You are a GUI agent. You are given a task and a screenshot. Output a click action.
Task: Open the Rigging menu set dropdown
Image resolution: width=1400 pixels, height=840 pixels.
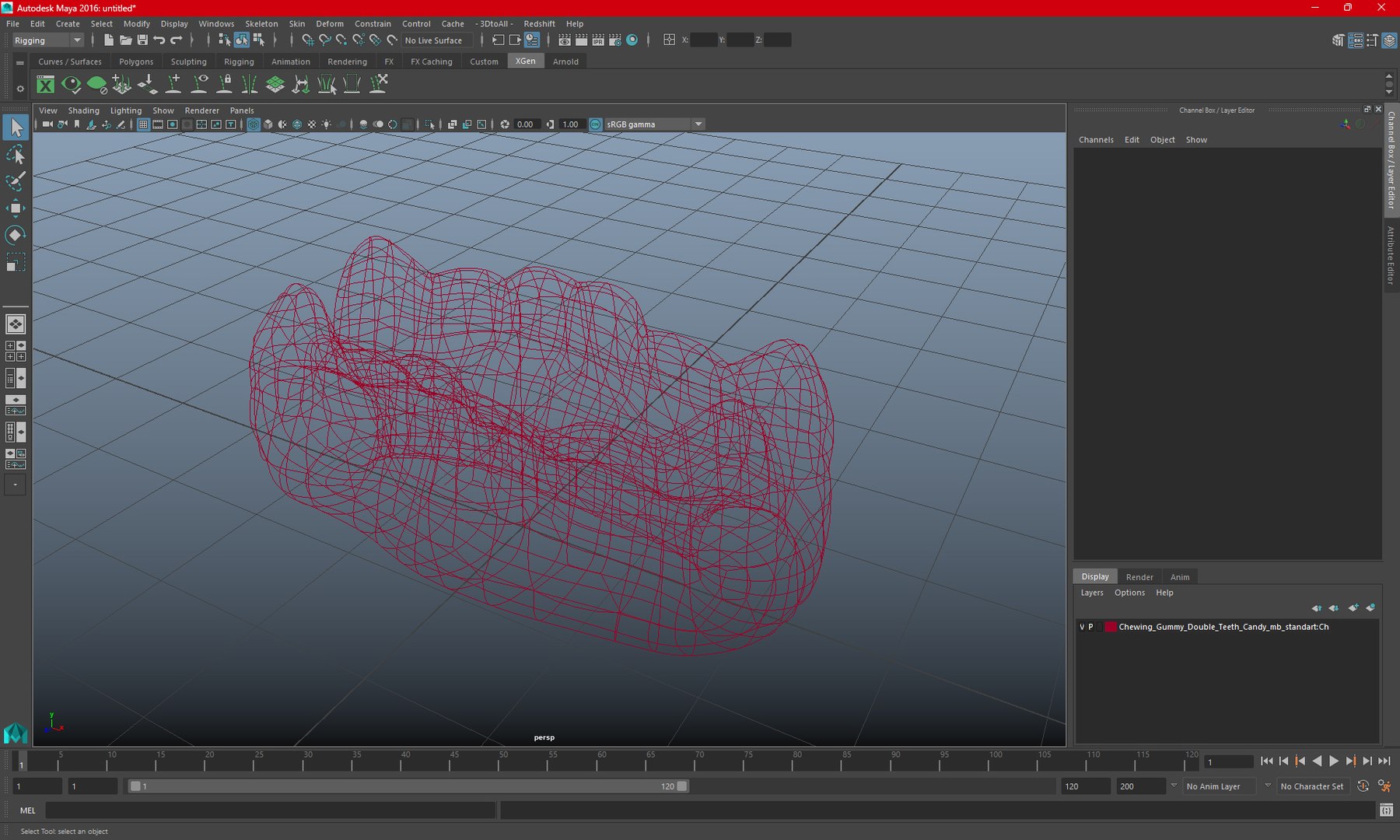[47, 40]
